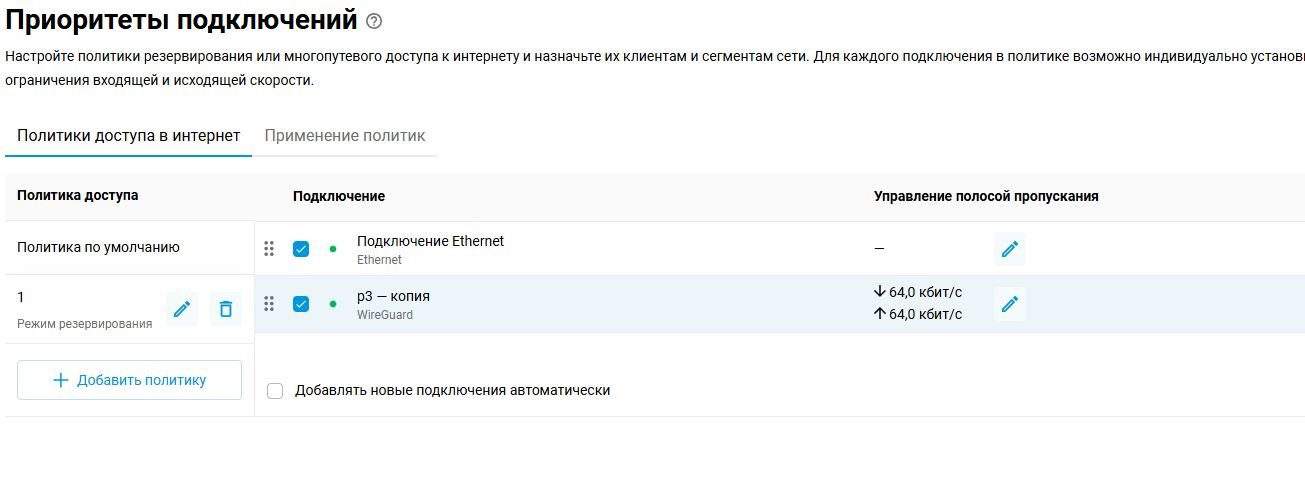
Task: Switch to the Применение политик tab
Action: pos(345,136)
